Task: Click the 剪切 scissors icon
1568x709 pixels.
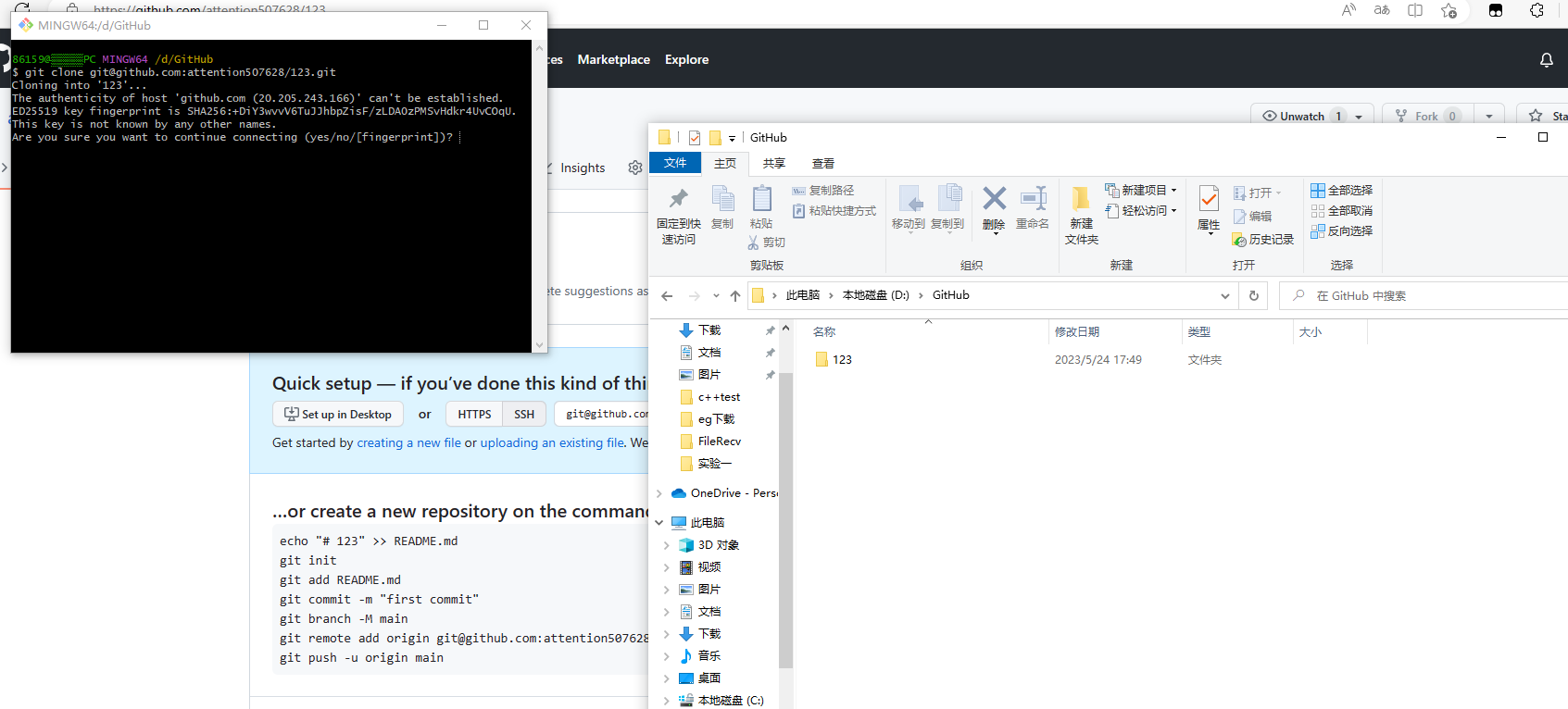Action: [x=753, y=243]
